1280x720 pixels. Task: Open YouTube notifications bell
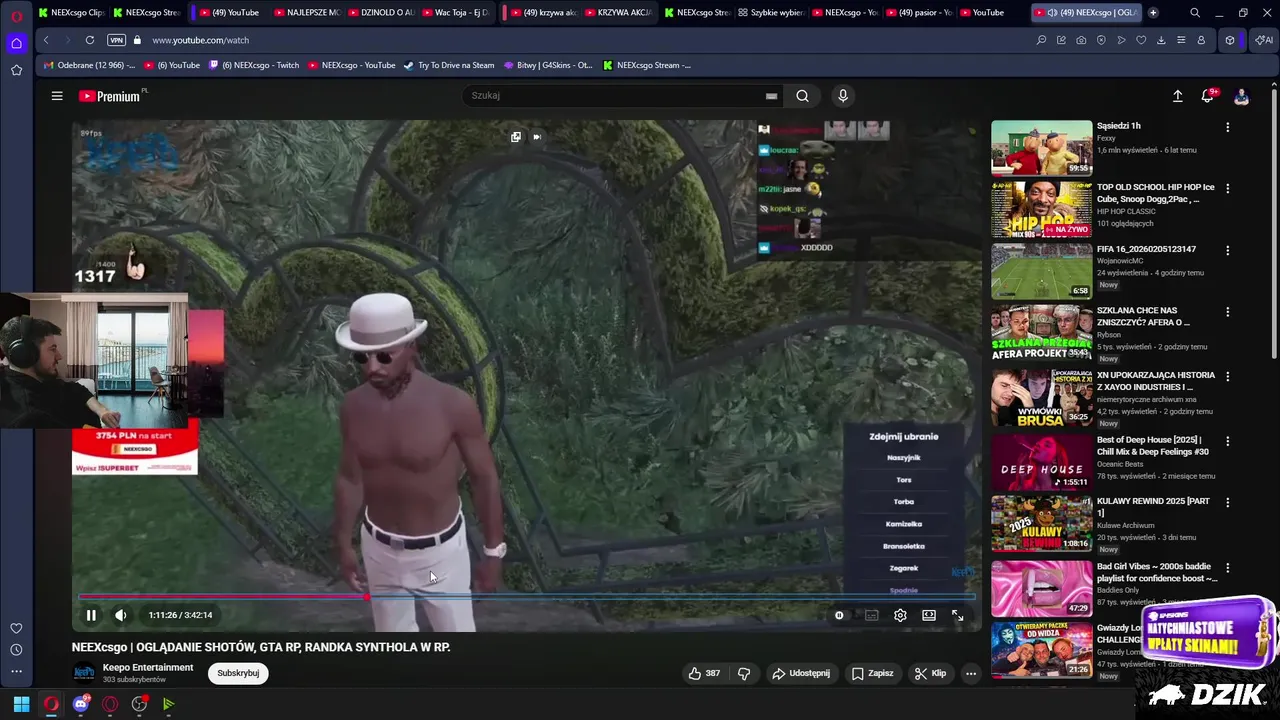click(x=1207, y=96)
